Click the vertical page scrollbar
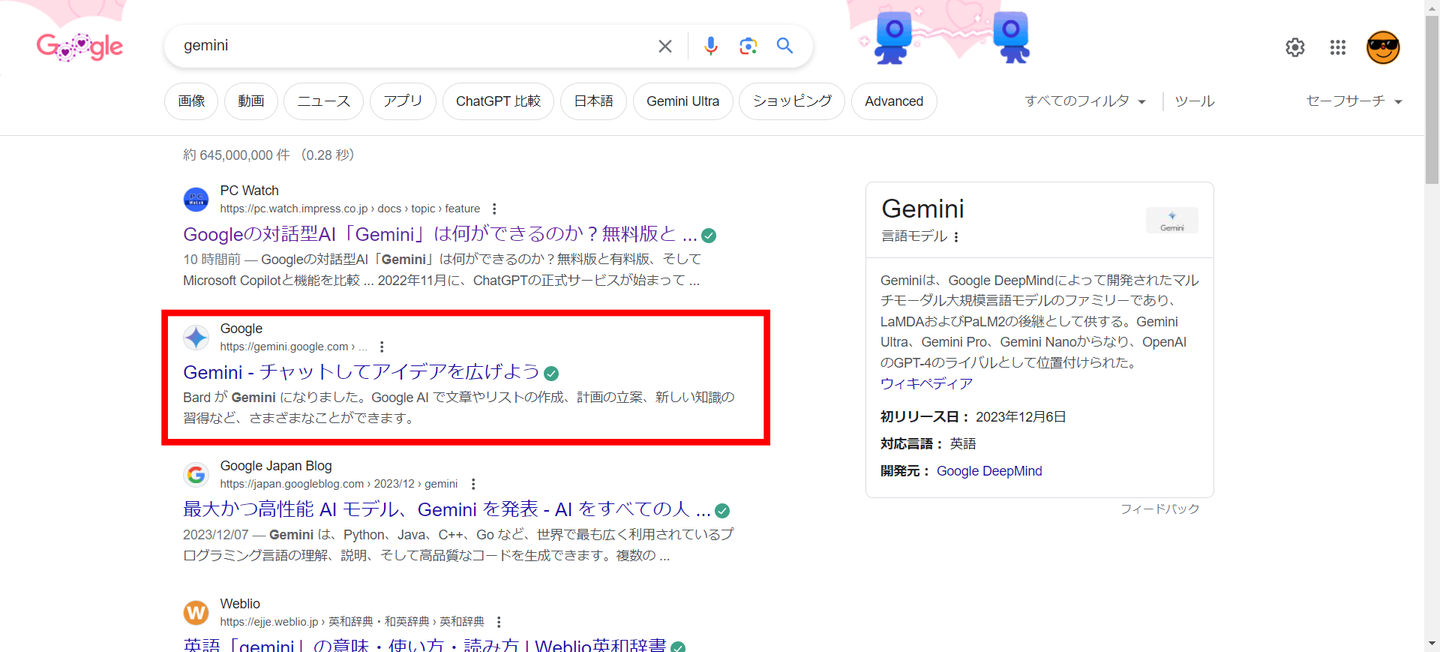The width and height of the screenshot is (1440, 652). 1432,100
